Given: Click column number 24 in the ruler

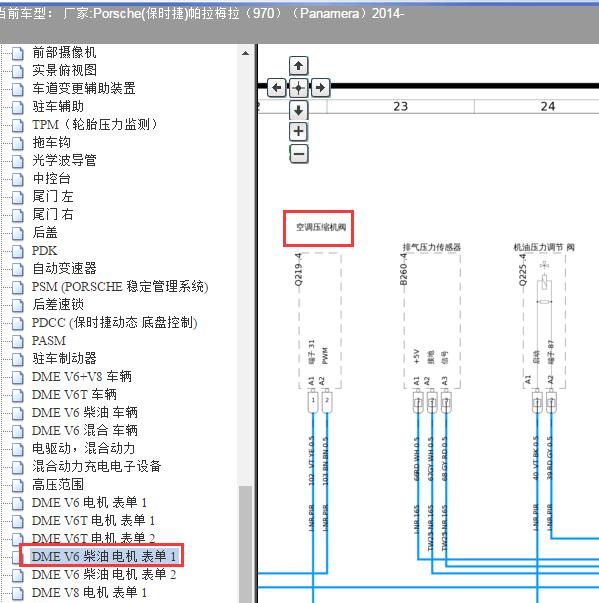Looking at the screenshot, I should (547, 107).
